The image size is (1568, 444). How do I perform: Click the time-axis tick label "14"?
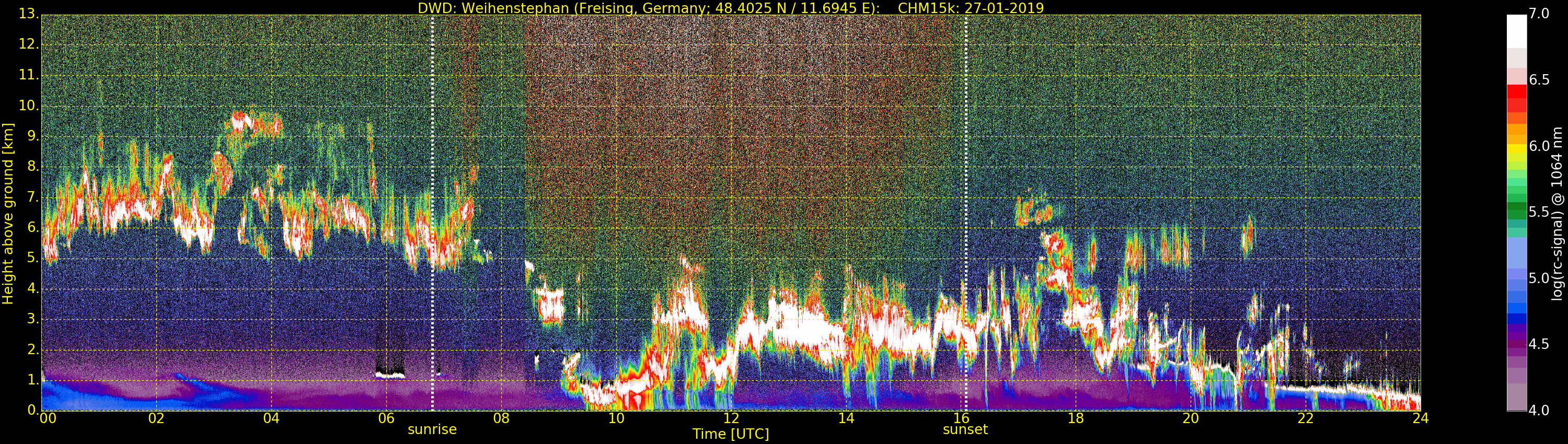click(x=846, y=418)
